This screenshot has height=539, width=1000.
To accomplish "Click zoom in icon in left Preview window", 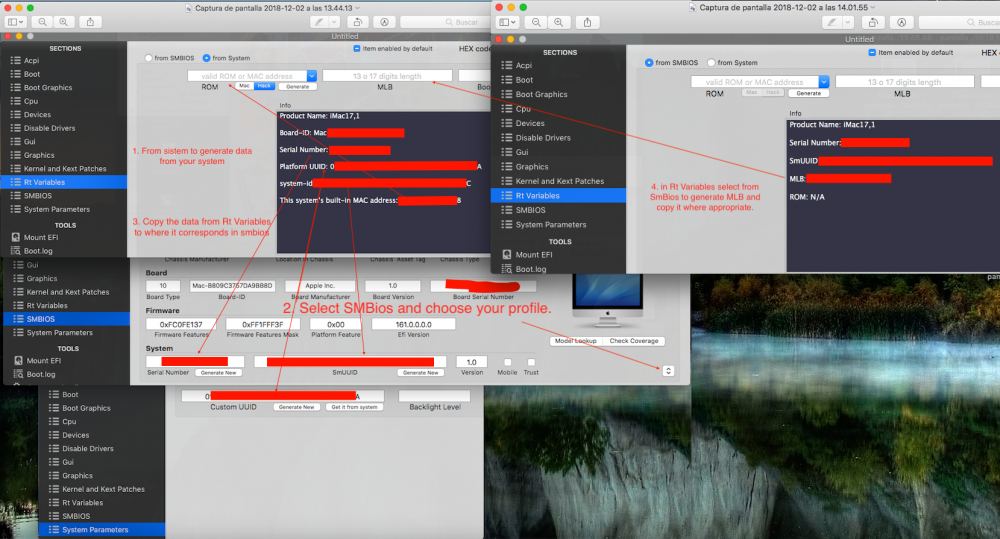I will tap(63, 22).
